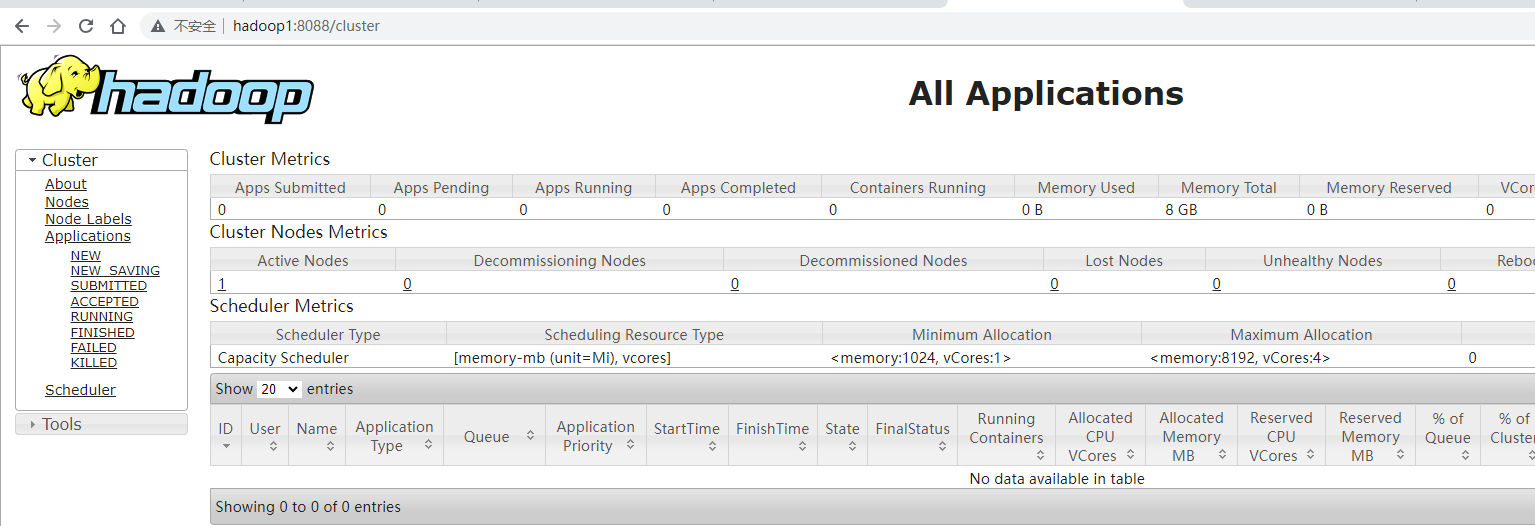
Task: Click the Lost Nodes count link
Action: [1054, 284]
